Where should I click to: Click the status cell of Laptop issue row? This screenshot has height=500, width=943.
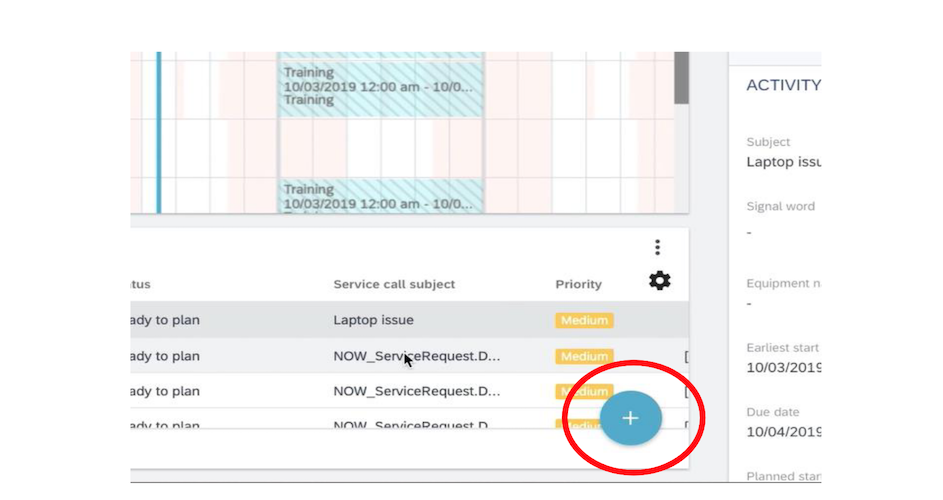(x=165, y=321)
